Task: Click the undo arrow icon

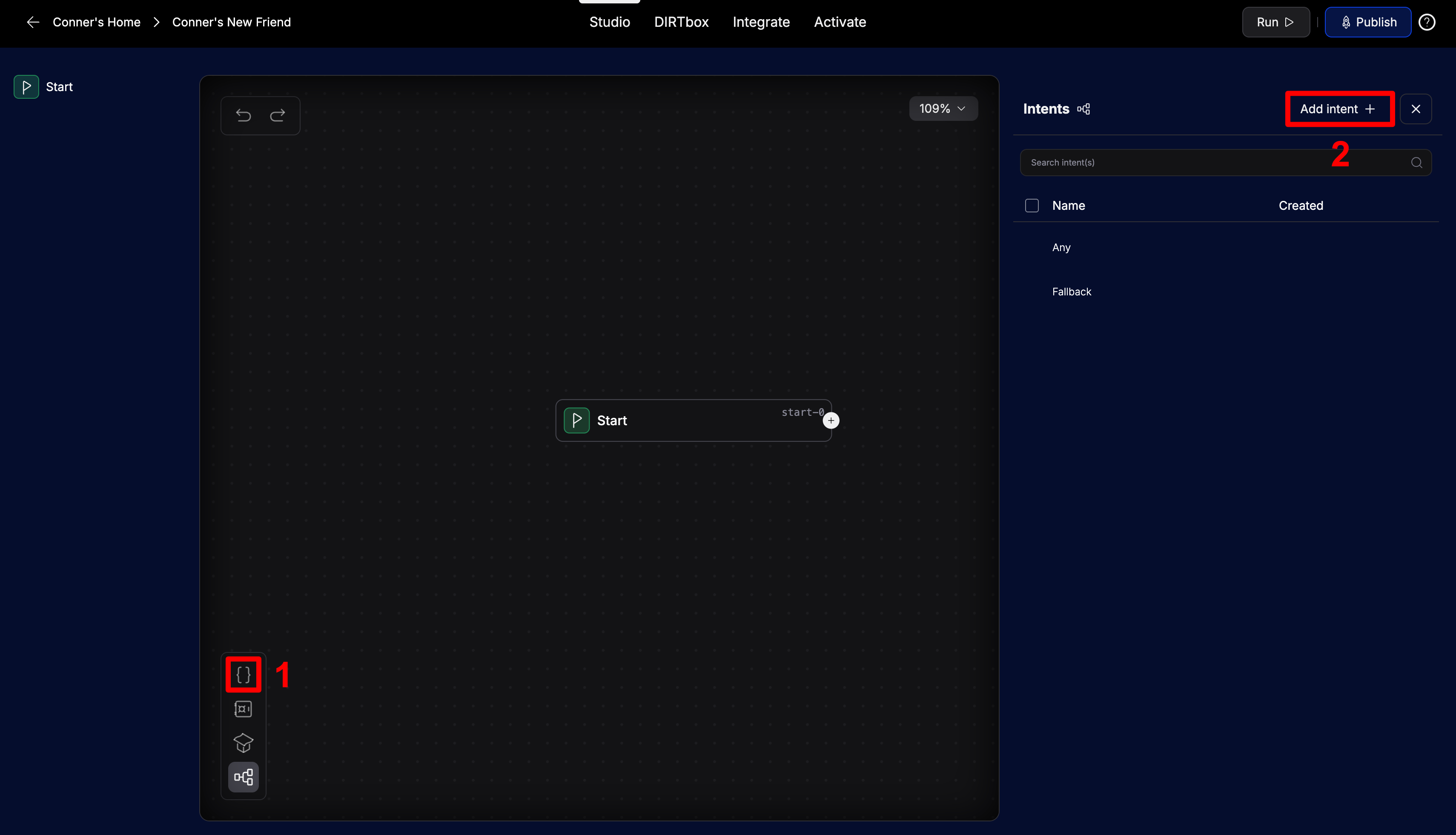Action: [x=243, y=116]
